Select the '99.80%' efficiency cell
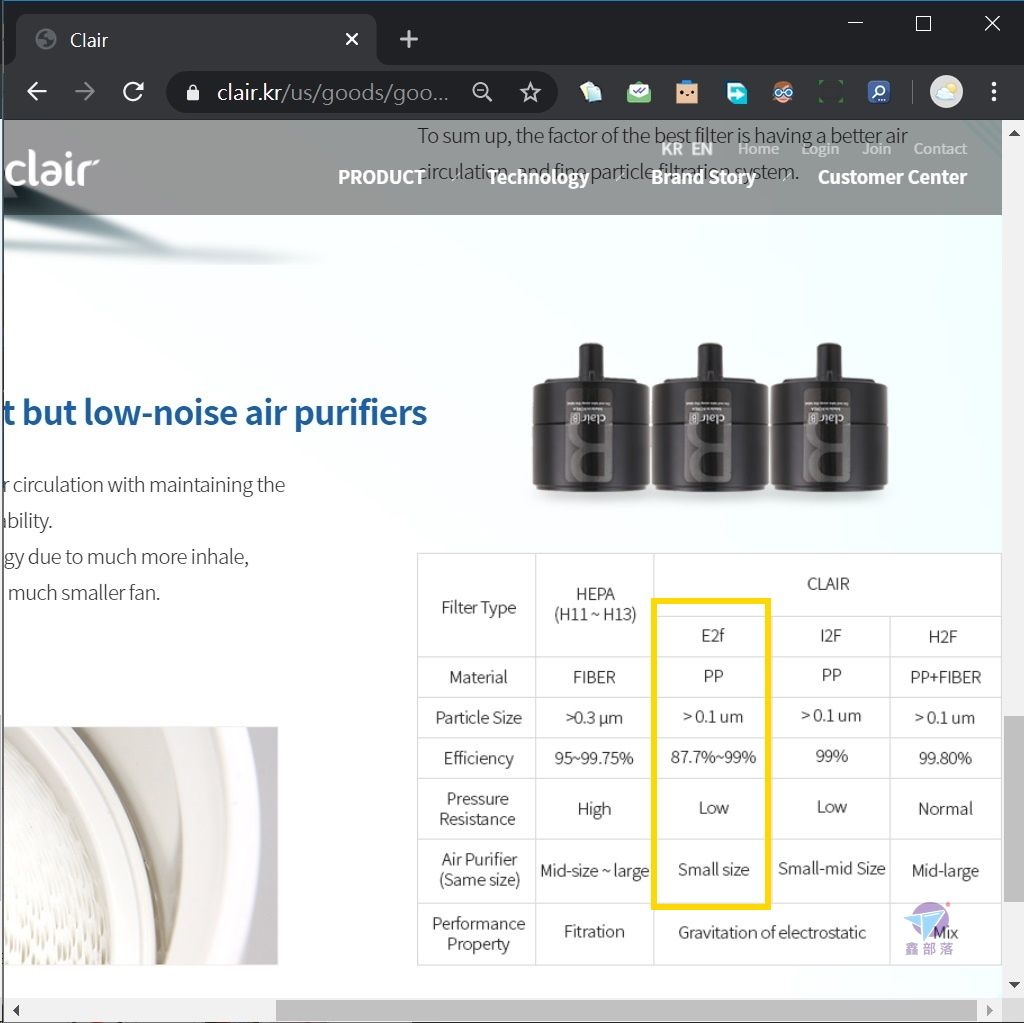The image size is (1024, 1023). (x=945, y=758)
